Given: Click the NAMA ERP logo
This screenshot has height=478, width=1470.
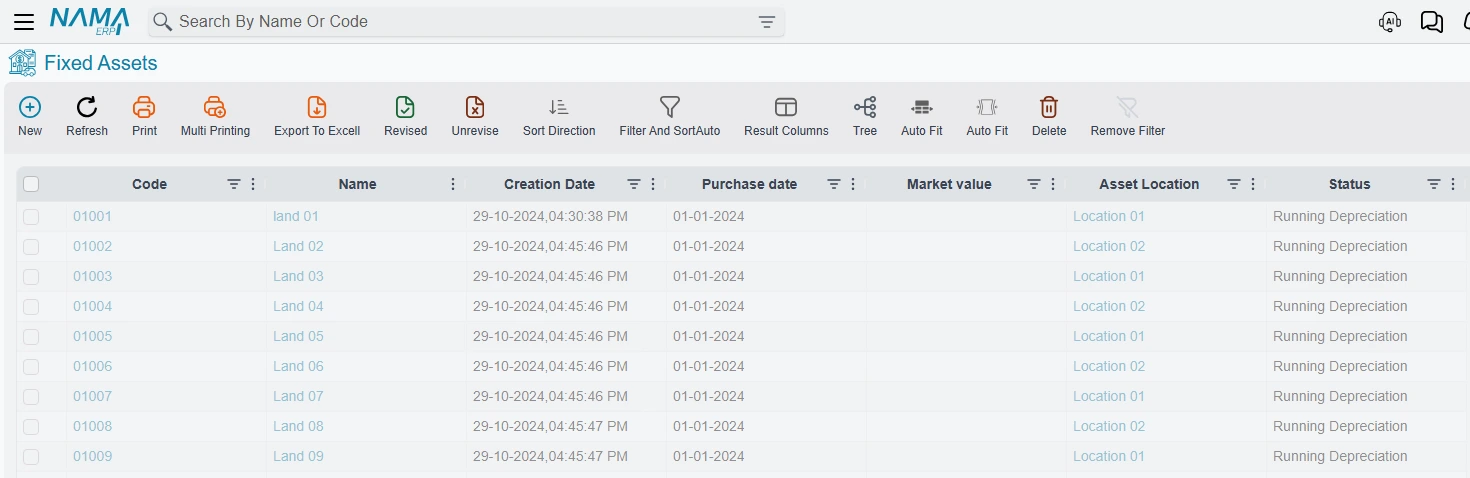Looking at the screenshot, I should [x=89, y=21].
